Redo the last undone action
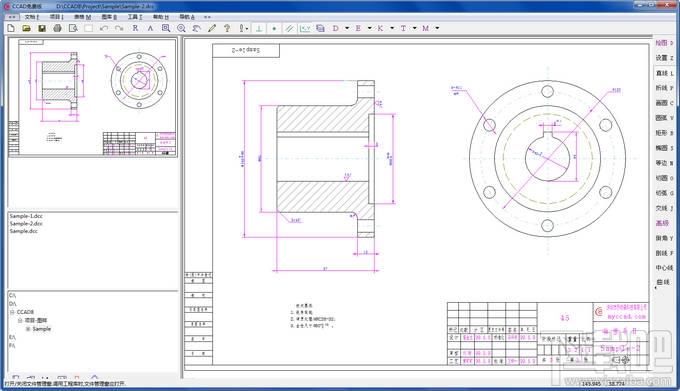This screenshot has height=391, width=680. point(119,28)
